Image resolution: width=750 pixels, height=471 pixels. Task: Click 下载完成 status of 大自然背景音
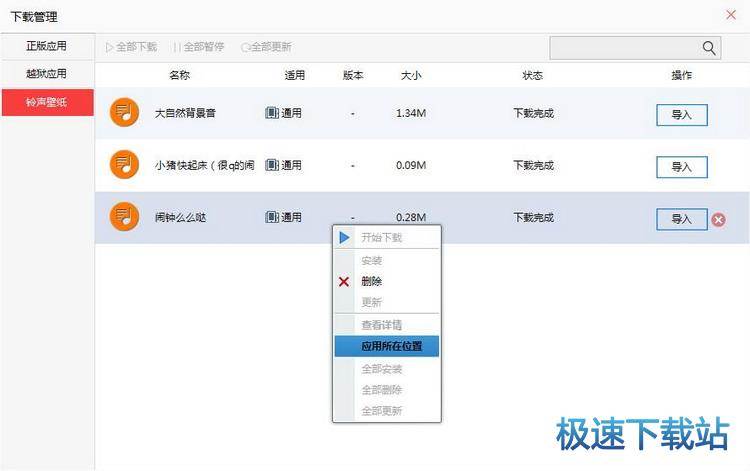click(533, 113)
